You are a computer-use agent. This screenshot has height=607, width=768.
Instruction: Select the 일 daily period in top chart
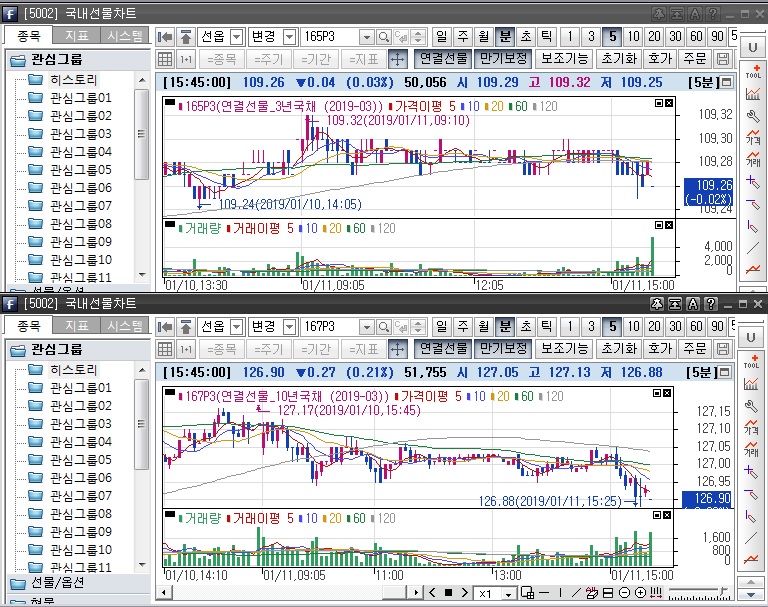tap(442, 37)
